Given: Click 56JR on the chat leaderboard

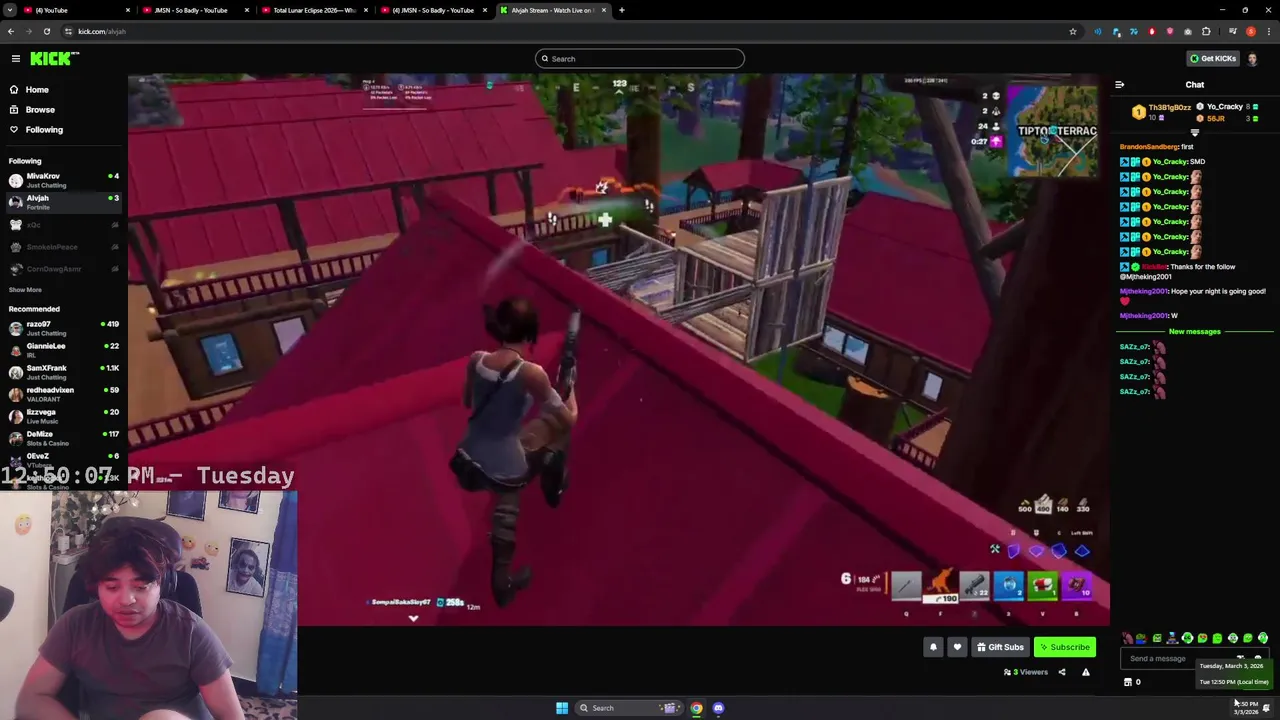Looking at the screenshot, I should (x=1215, y=119).
